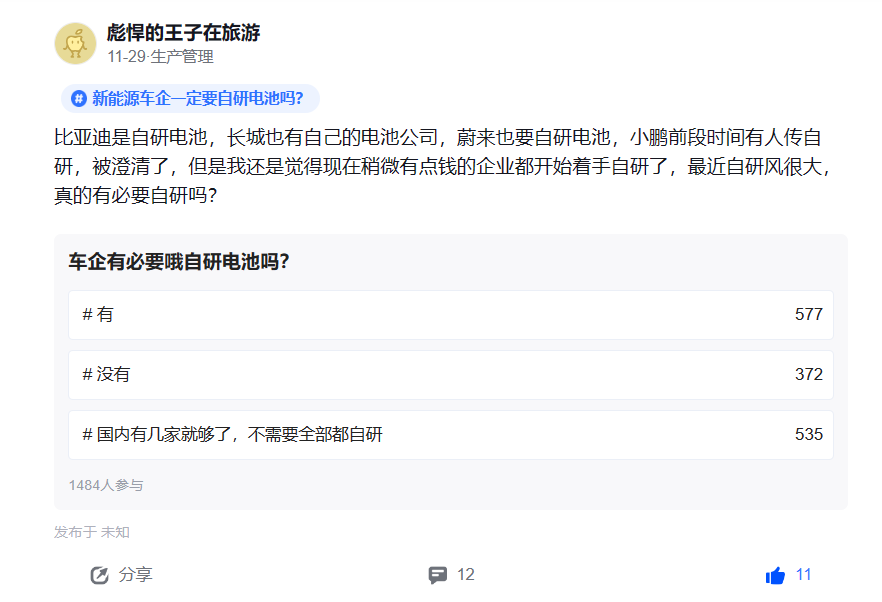Open comments via the speech bubble icon

[437, 575]
